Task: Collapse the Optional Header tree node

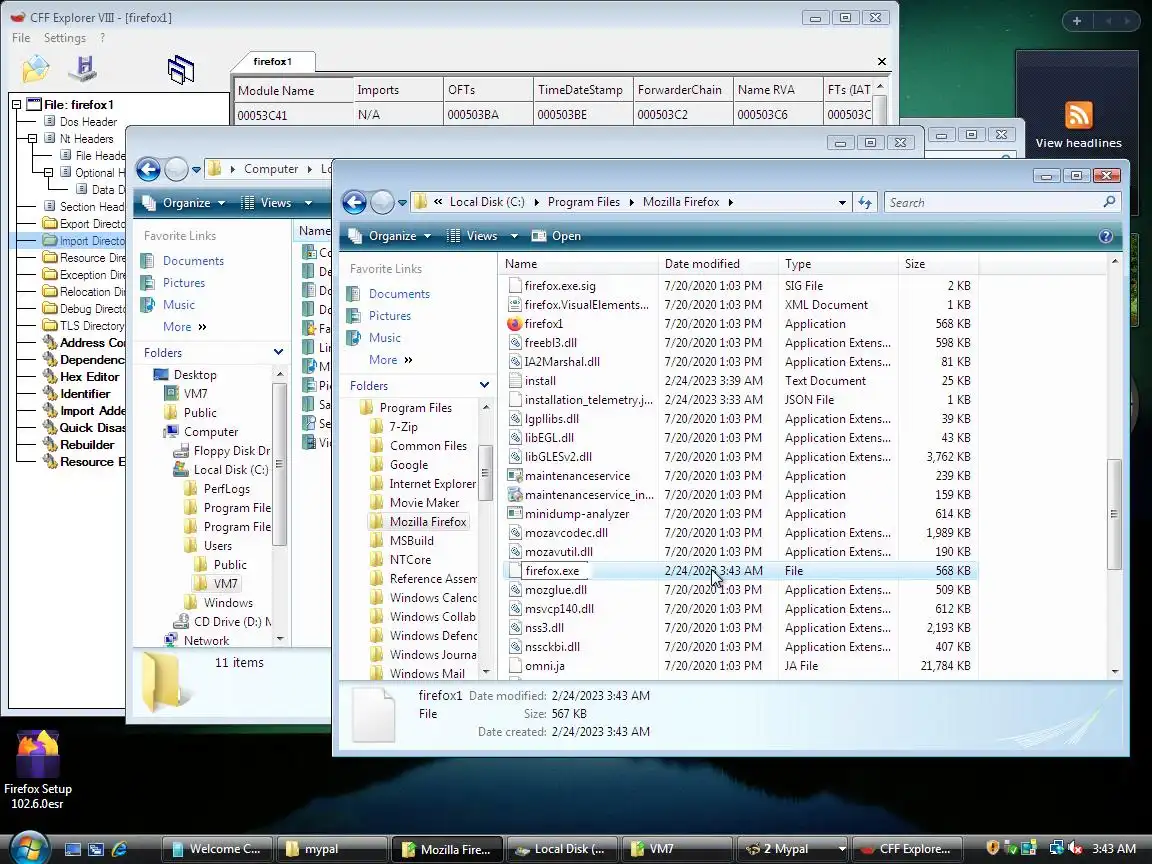Action: pos(48,173)
